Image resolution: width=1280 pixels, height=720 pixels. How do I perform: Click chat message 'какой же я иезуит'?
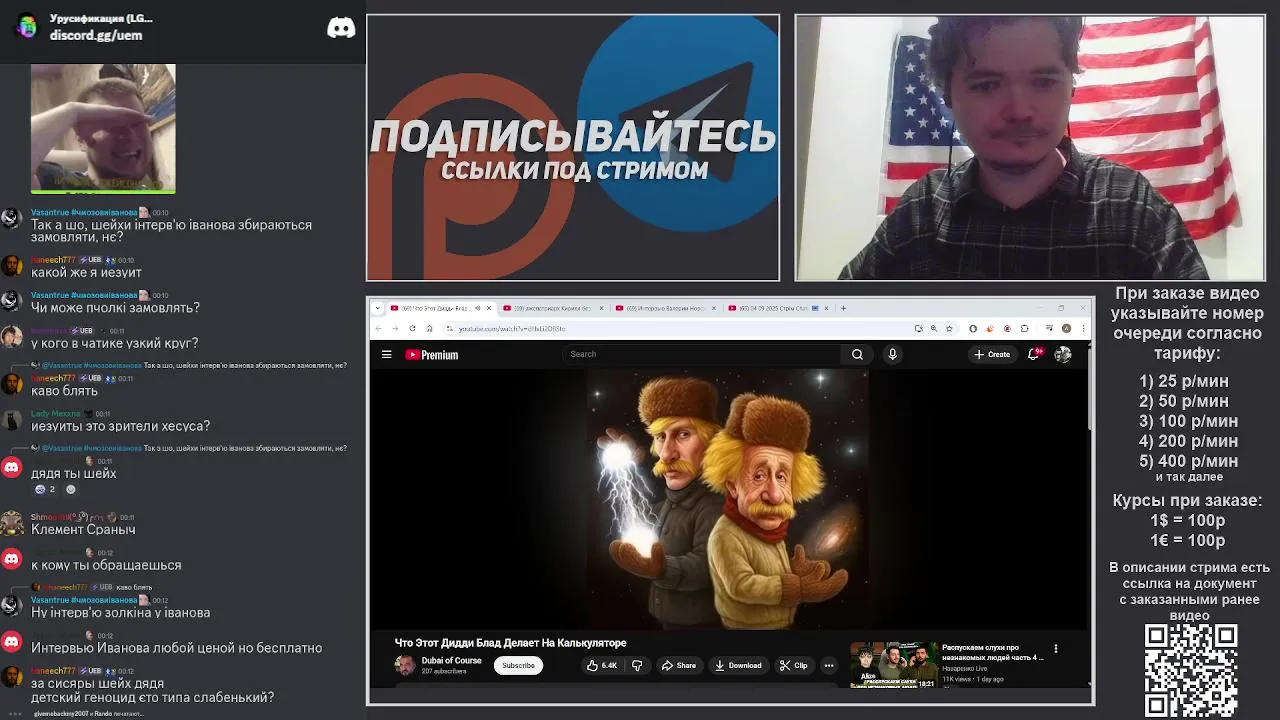point(86,272)
